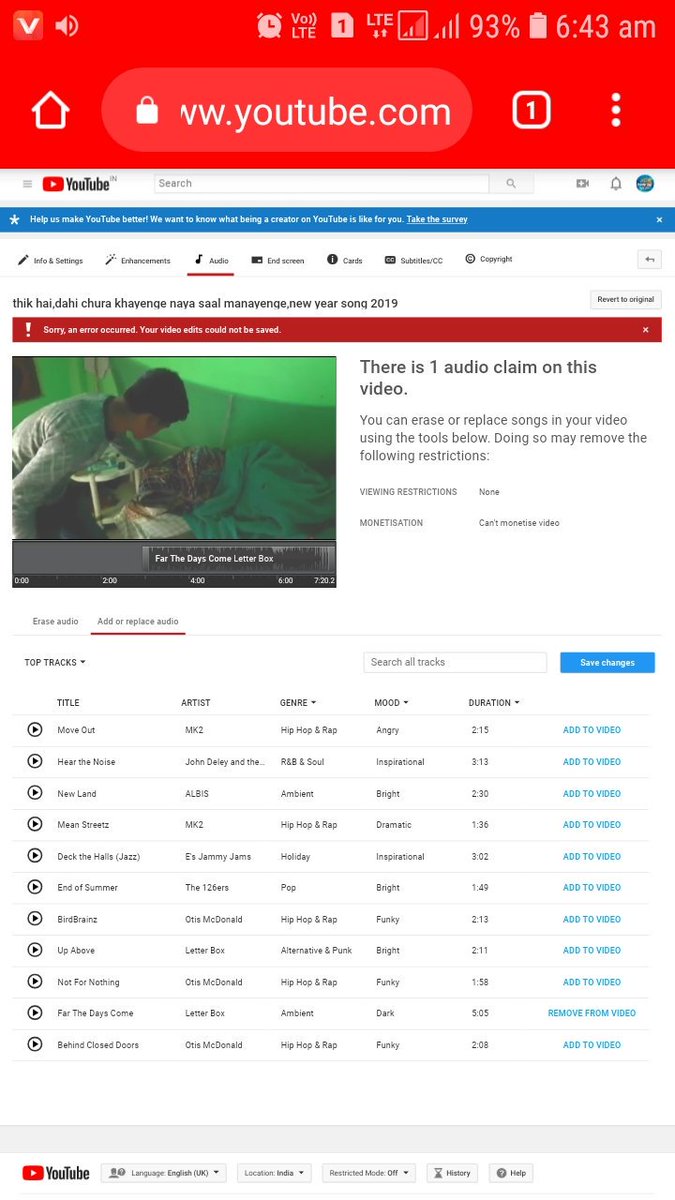Image resolution: width=675 pixels, height=1200 pixels.
Task: Open the End screen tab
Action: 278,260
